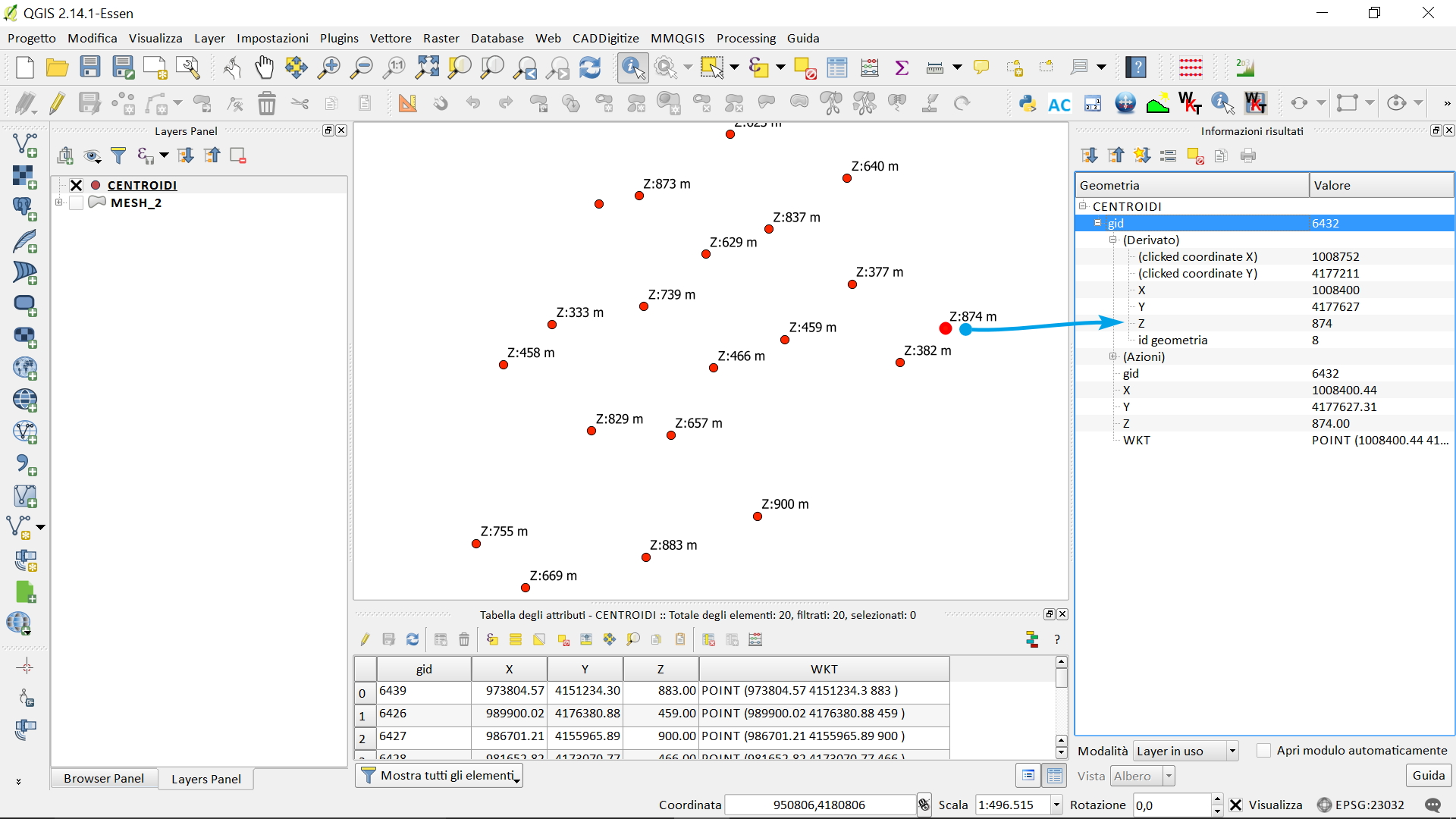Viewport: 1456px width, 819px height.
Task: Click the Save Project icon
Action: coord(90,67)
